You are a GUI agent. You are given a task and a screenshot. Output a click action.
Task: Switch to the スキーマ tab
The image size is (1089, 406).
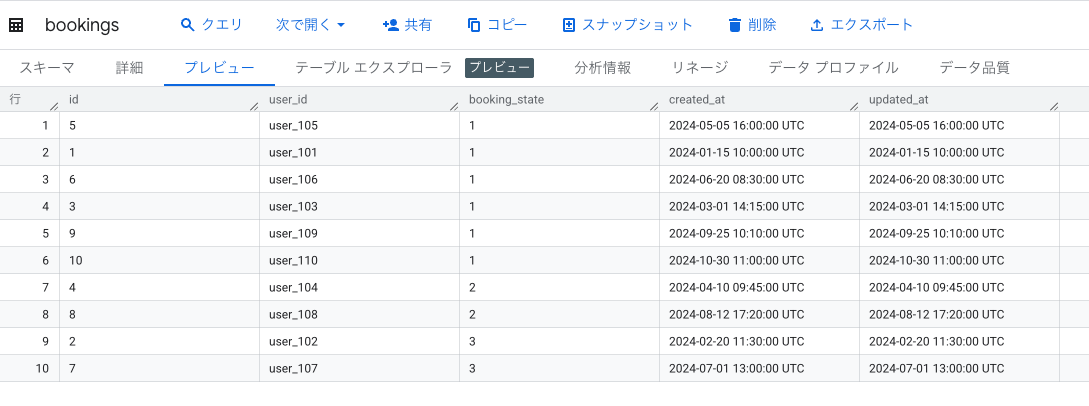click(47, 67)
